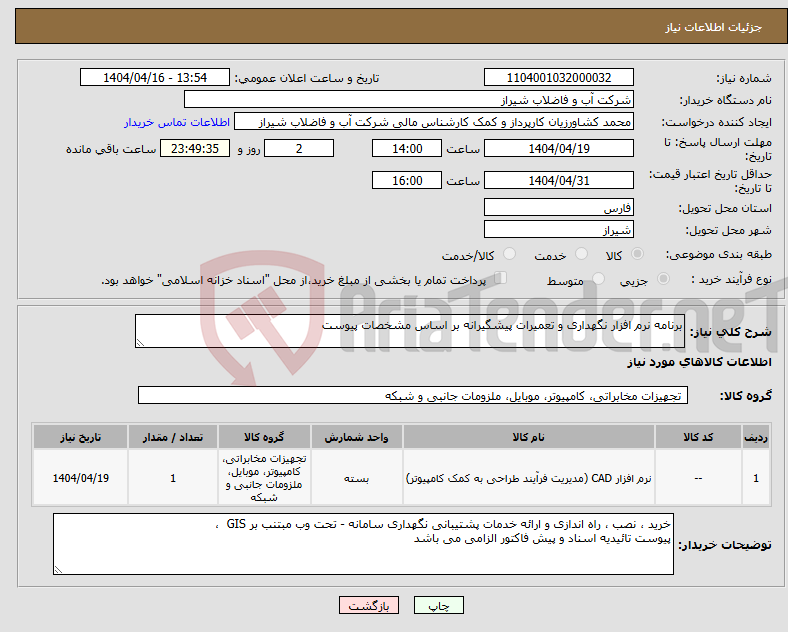Click the اطلاعات کالاهای مورد نیاز section heading
This screenshot has width=788, height=632.
699,362
